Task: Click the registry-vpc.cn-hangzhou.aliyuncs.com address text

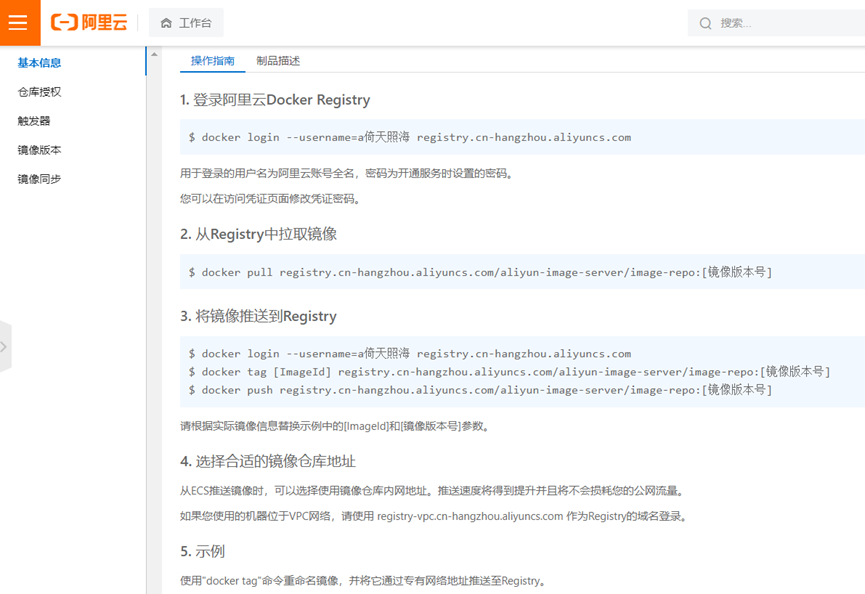Action: click(470, 516)
